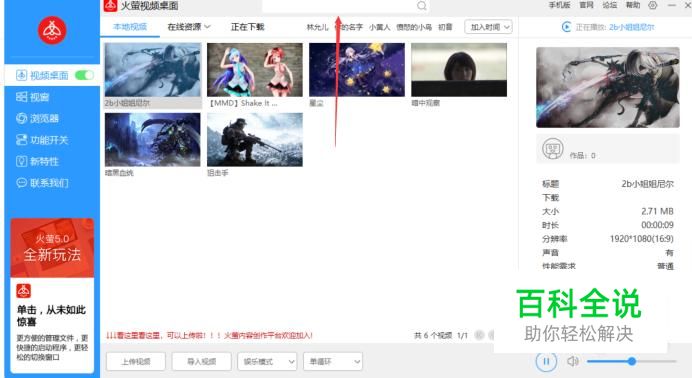Viewport: 692px width, 378px height.
Task: Click the now-playing title 2b小姐姐尼尔
Action: (x=632, y=27)
